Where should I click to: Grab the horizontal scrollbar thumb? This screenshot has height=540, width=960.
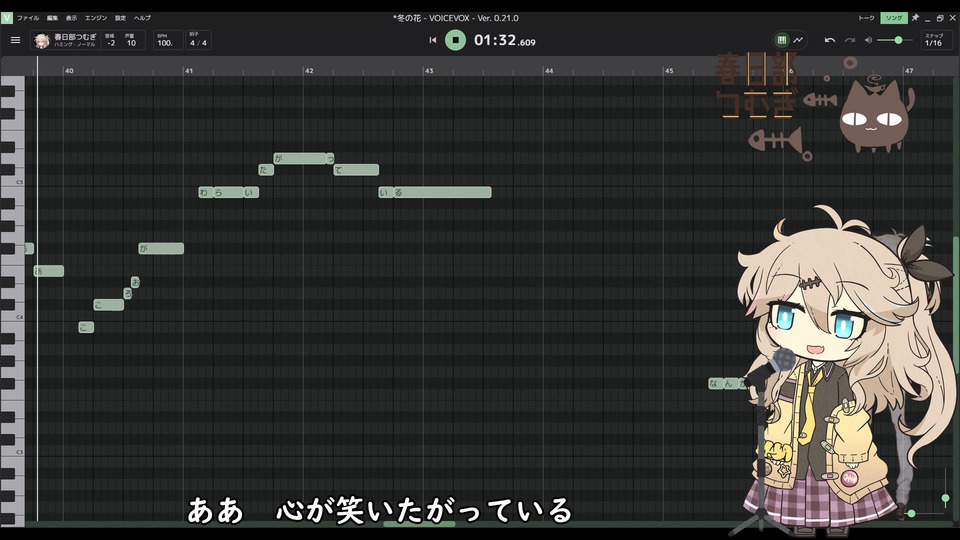419,524
